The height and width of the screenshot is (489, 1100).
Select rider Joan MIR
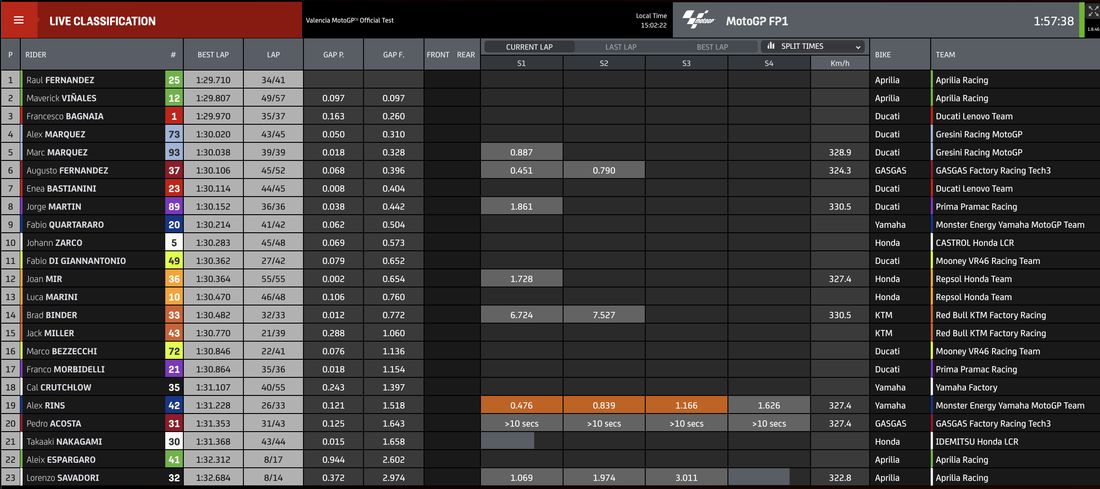[45, 279]
